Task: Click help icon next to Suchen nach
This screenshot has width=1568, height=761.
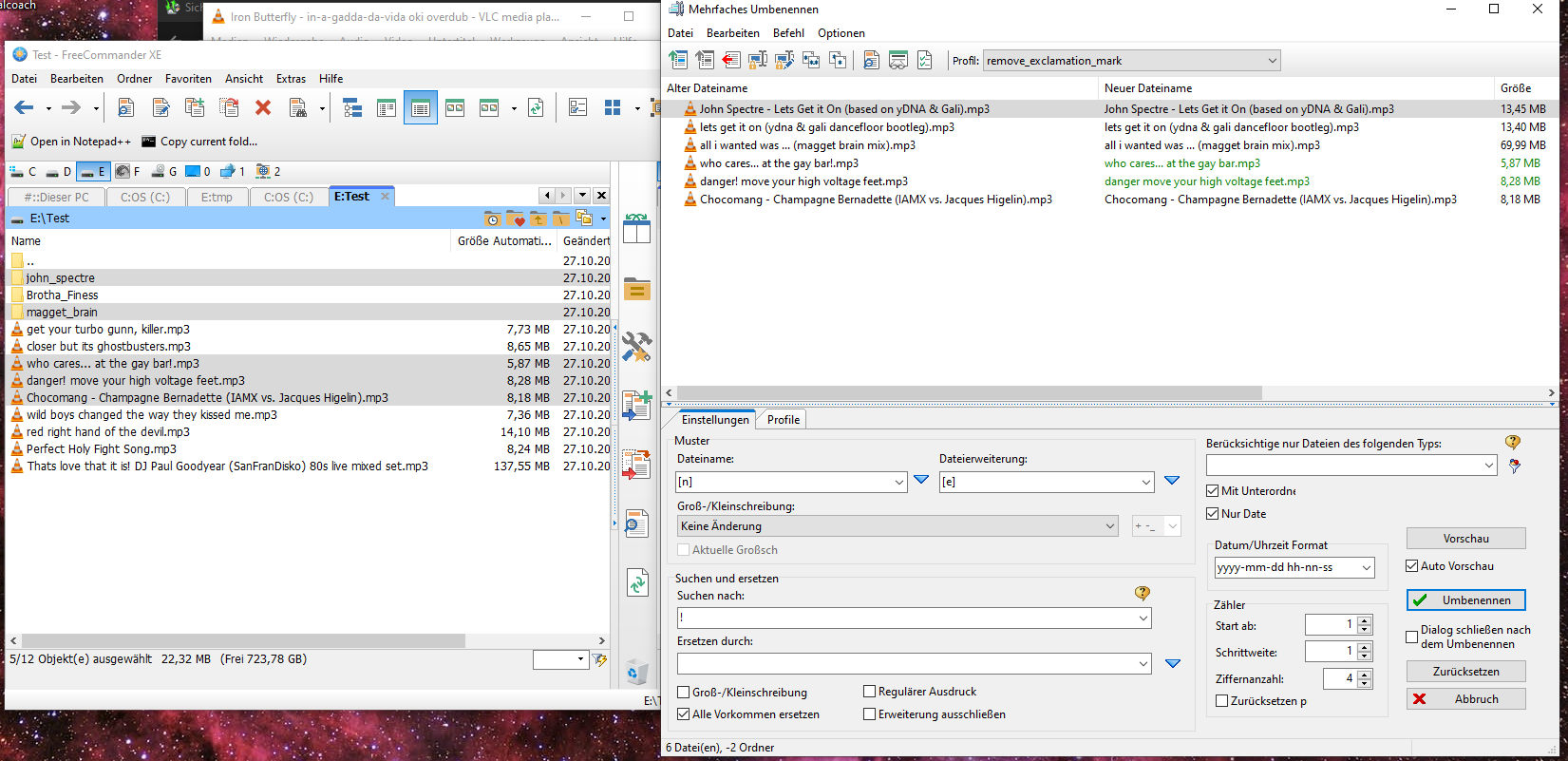Action: coord(1143,593)
